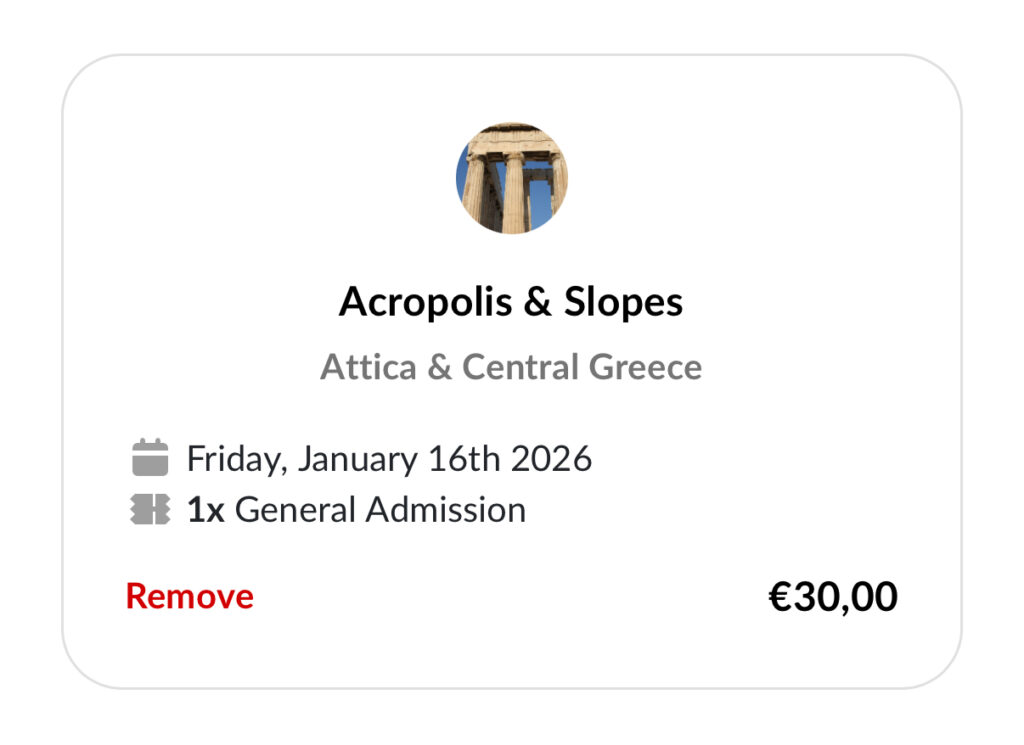Image resolution: width=1024 pixels, height=745 pixels.
Task: Tap the gray admission ticket stub icon
Action: [150, 509]
